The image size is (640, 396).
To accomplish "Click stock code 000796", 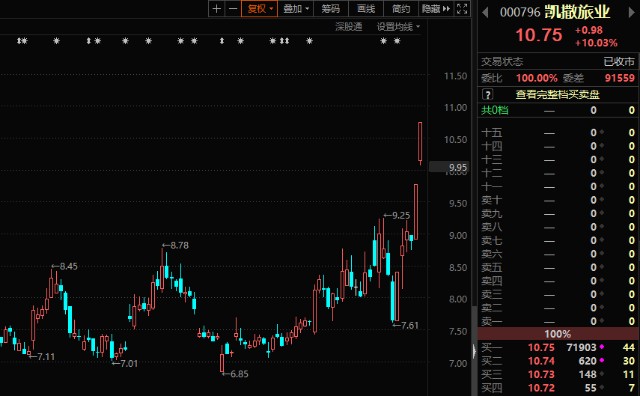I will click(x=520, y=12).
